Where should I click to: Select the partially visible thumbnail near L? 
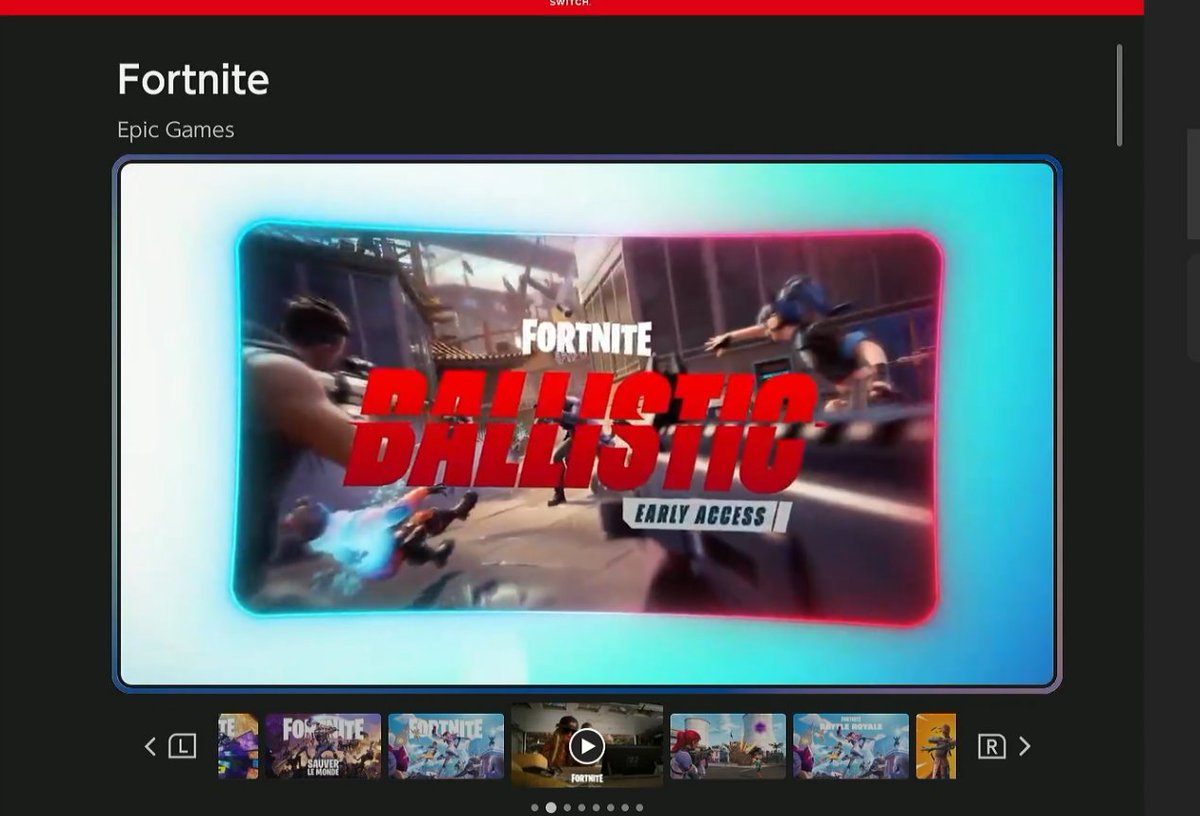(x=238, y=746)
